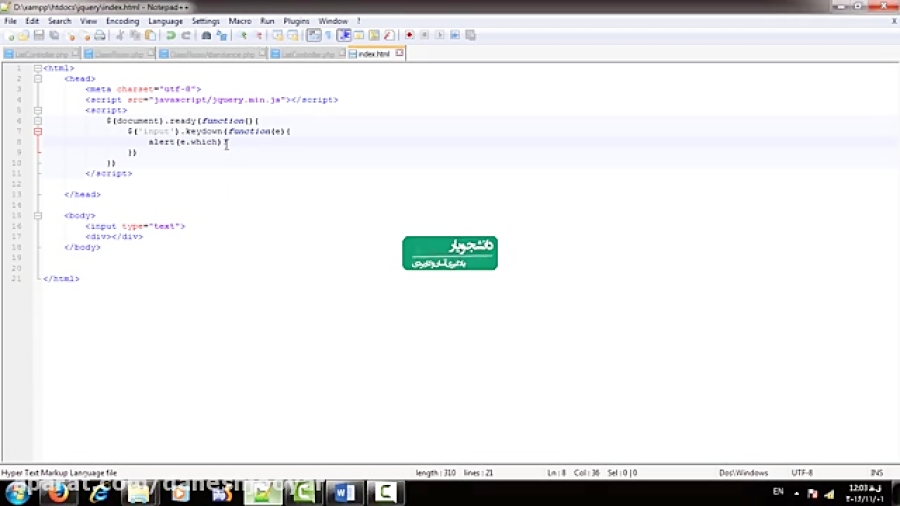Create a new document with the New toolbar icon

(x=9, y=36)
